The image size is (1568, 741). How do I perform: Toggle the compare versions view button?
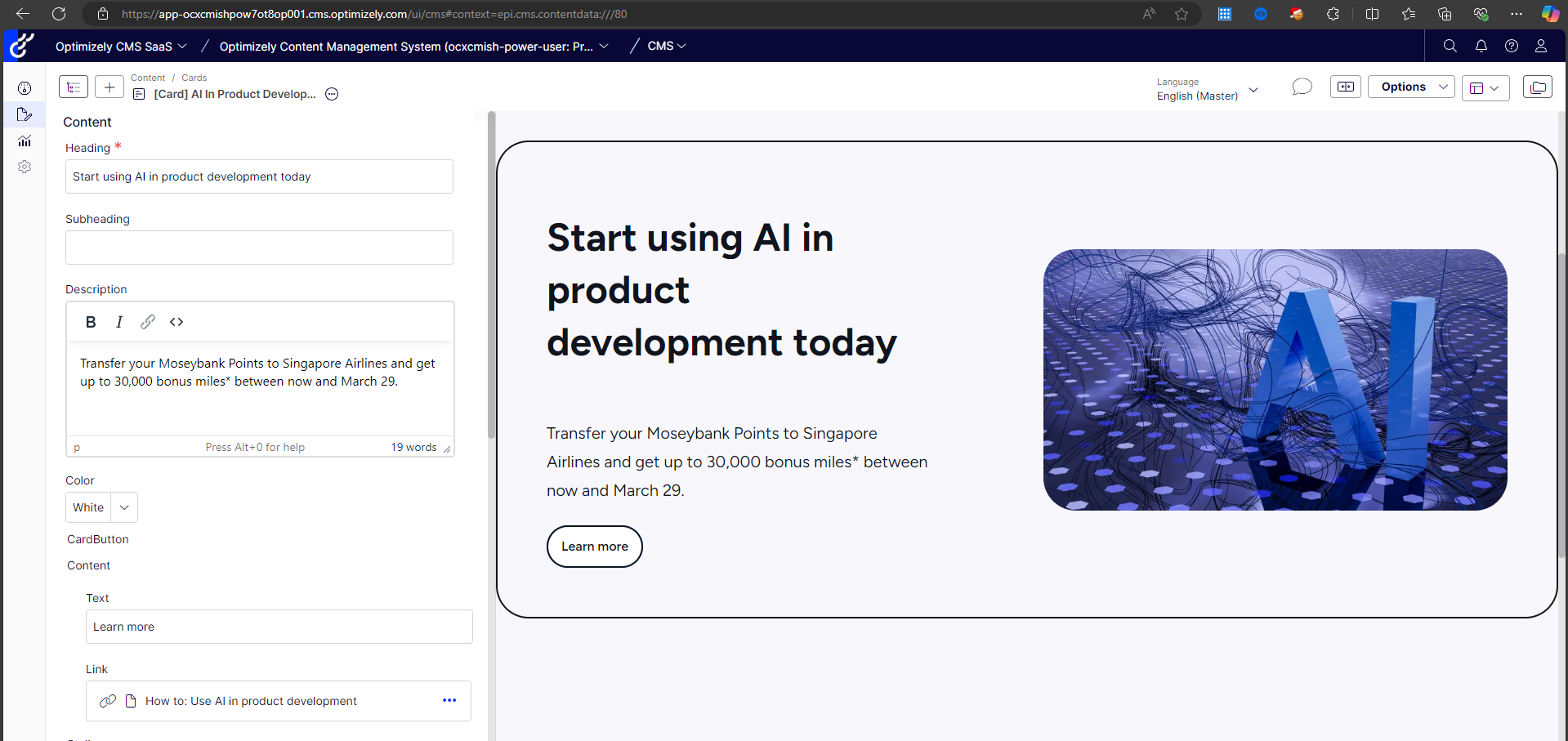click(1345, 87)
